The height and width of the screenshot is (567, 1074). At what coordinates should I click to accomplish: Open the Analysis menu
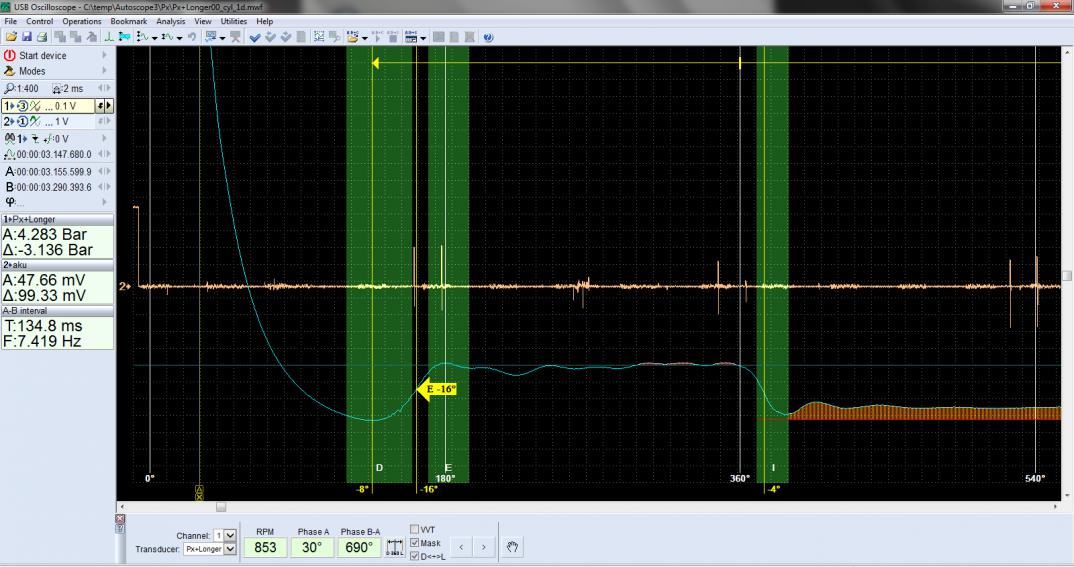pyautogui.click(x=170, y=21)
